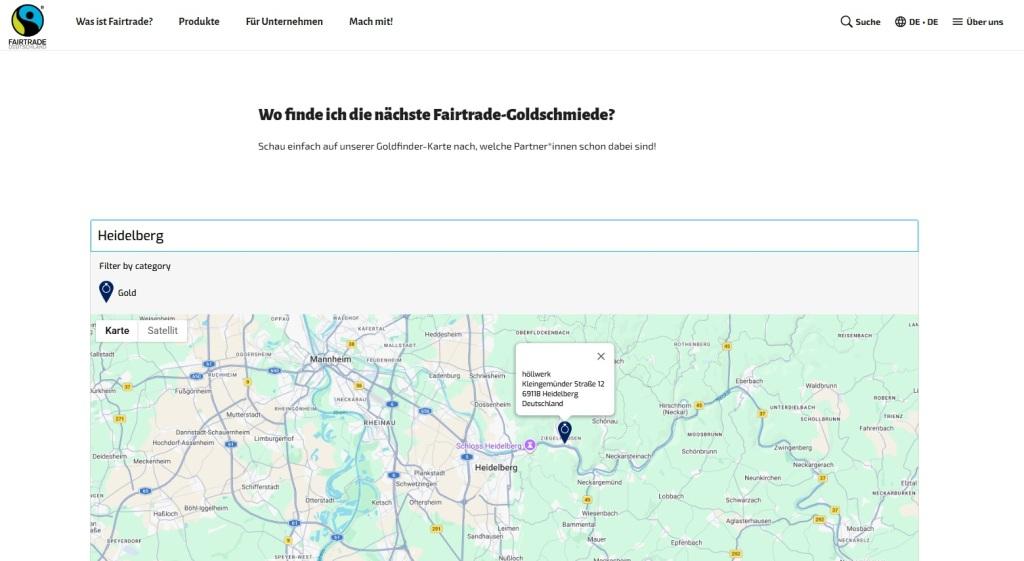Open the 'Mach mit!' menu
This screenshot has width=1024, height=561.
[x=371, y=22]
